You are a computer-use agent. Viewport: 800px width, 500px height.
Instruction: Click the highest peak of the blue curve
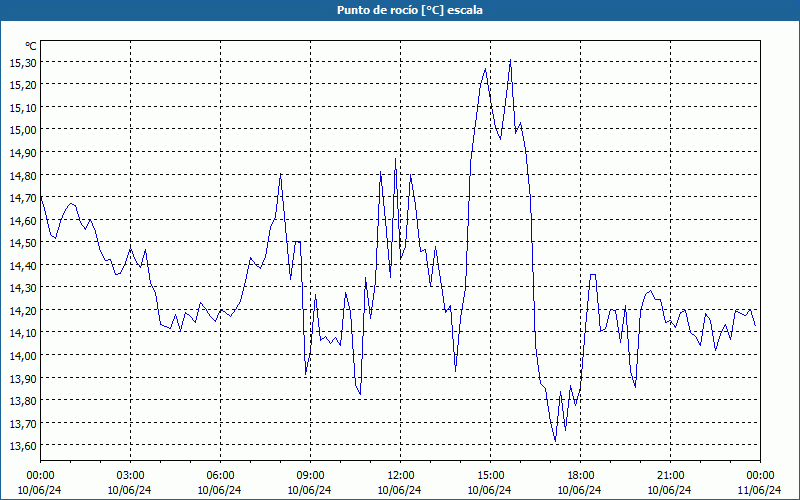pyautogui.click(x=510, y=60)
